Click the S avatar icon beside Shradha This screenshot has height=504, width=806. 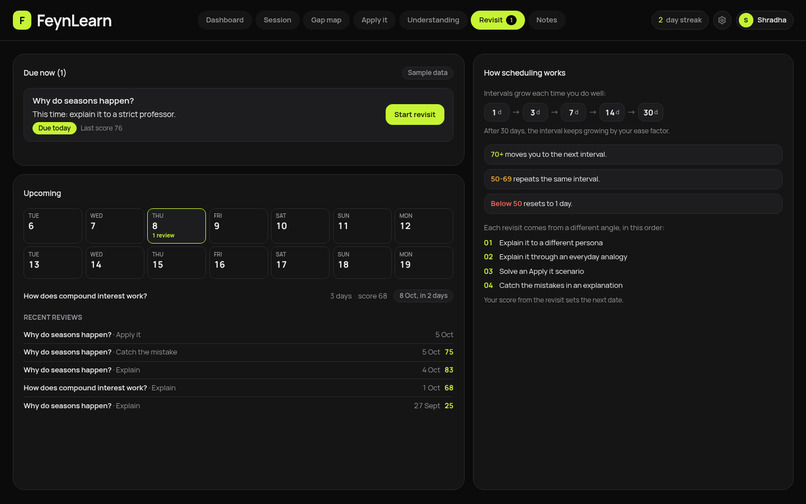(x=745, y=20)
